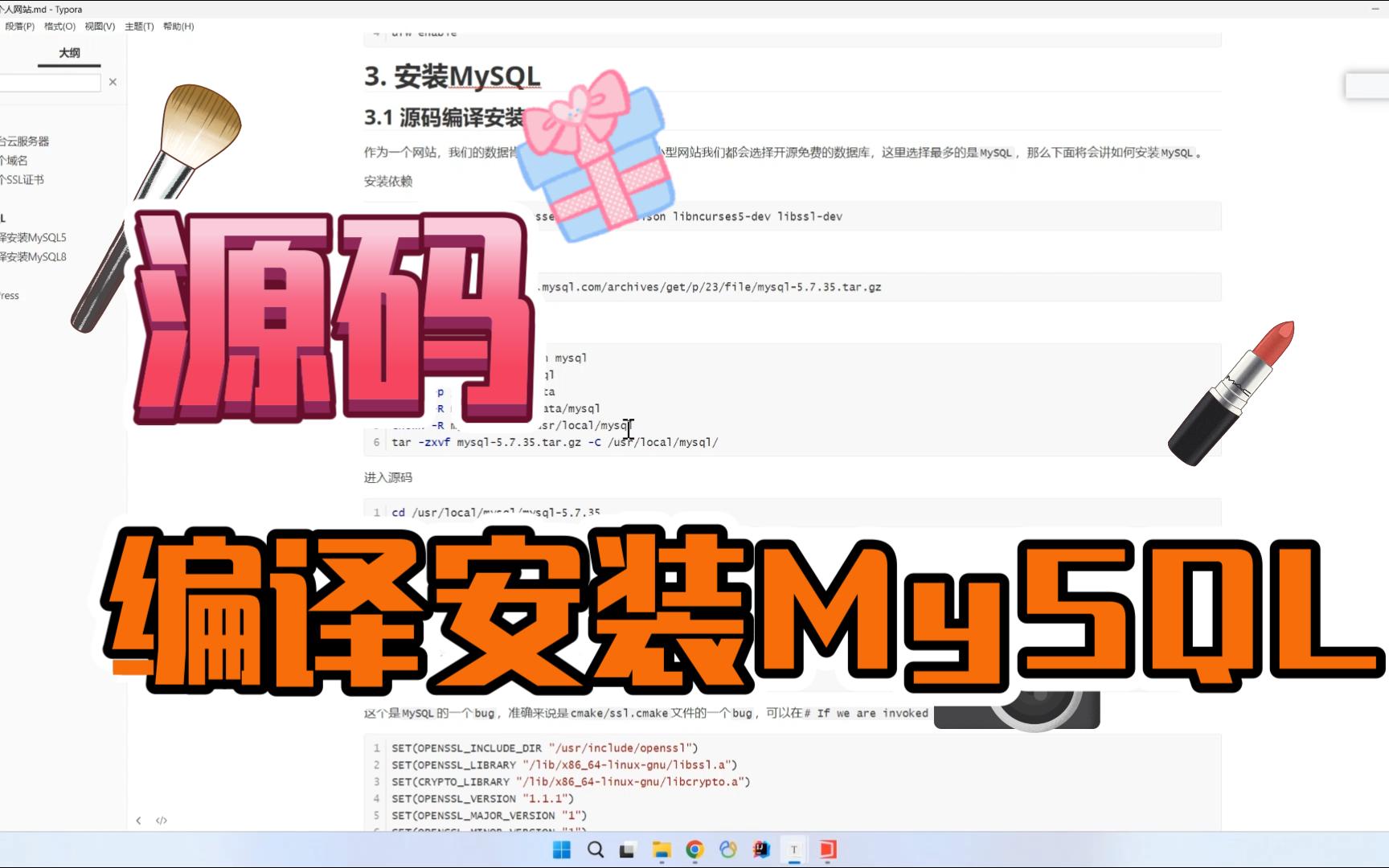Click the SET(OPENSSL_INCLUDE_DIR code line
1389x868 pixels.
(545, 747)
